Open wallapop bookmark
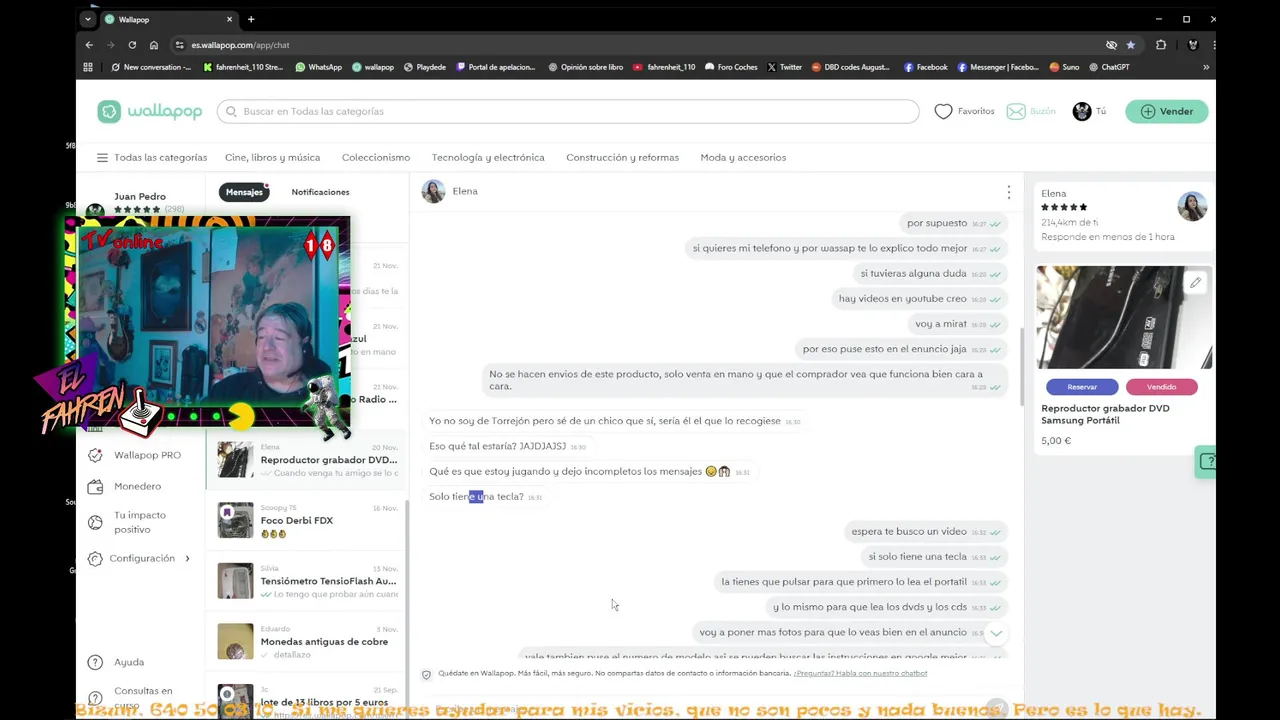 372,67
